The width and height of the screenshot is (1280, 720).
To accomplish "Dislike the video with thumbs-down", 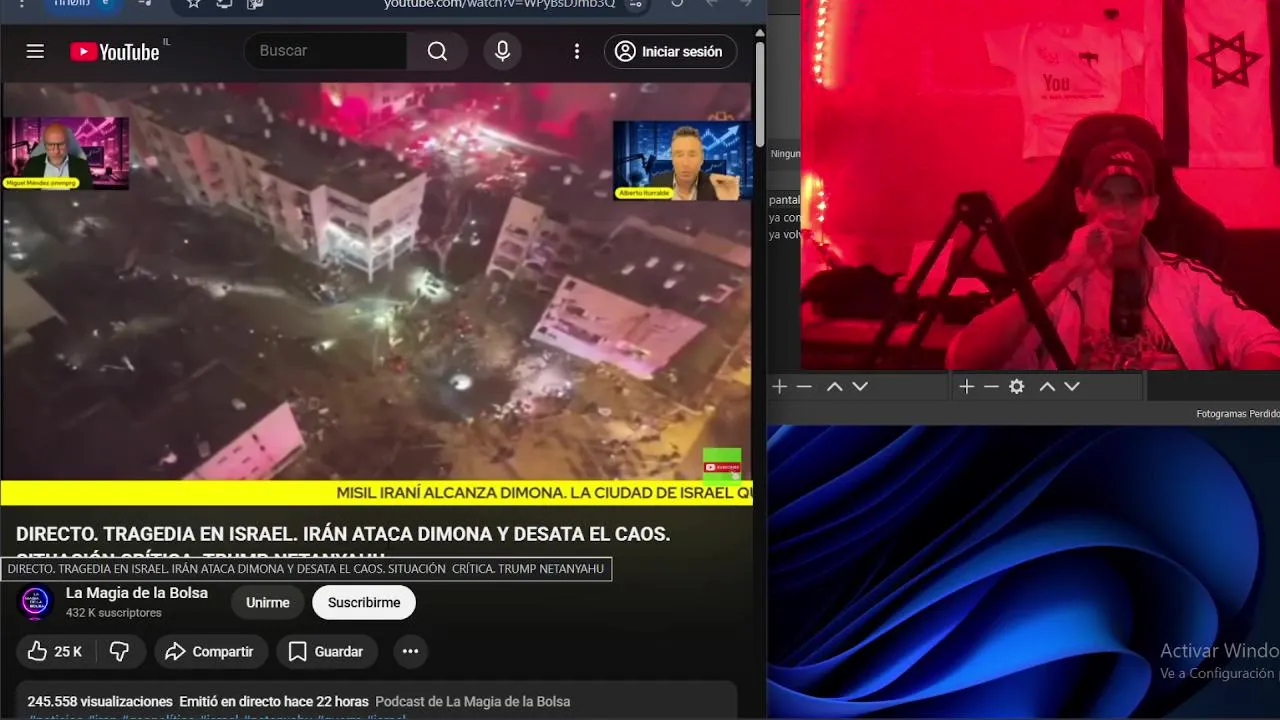I will pyautogui.click(x=119, y=651).
